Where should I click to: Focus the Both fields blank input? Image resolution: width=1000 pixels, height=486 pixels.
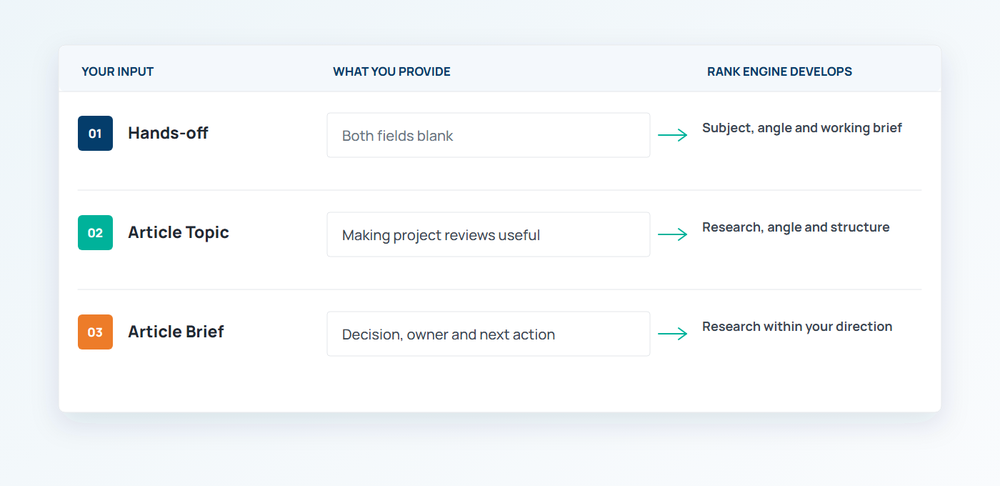489,135
